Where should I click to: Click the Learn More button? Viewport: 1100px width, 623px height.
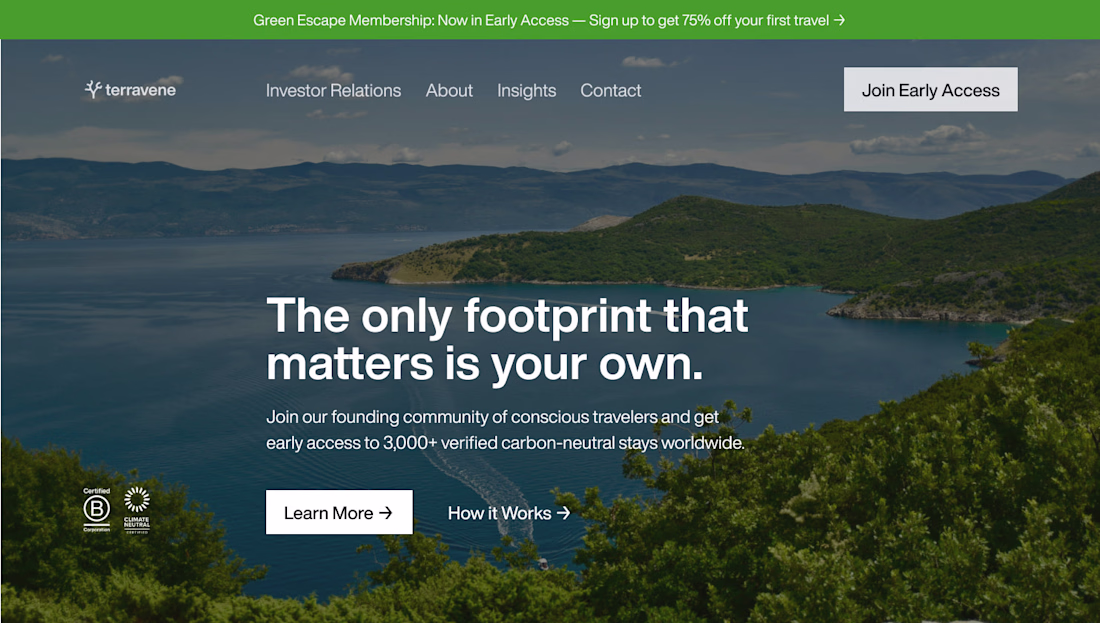pos(339,512)
